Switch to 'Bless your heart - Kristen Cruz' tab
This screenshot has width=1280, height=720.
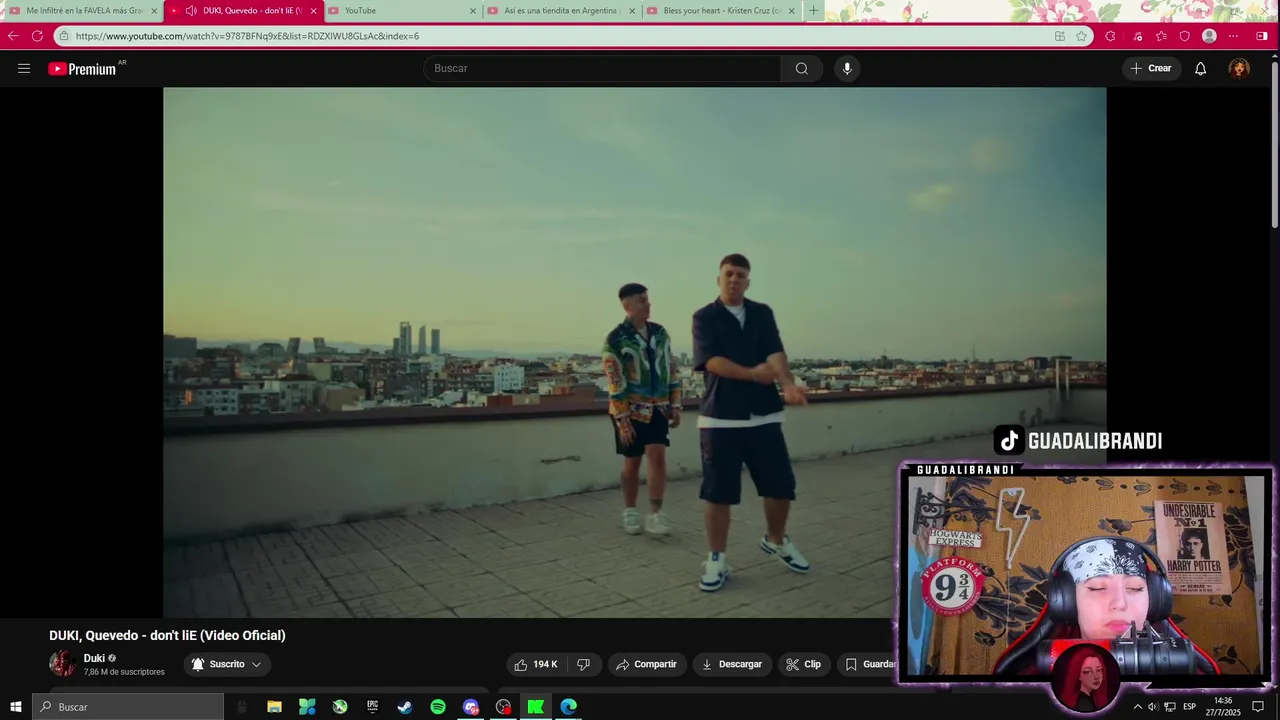coord(721,11)
